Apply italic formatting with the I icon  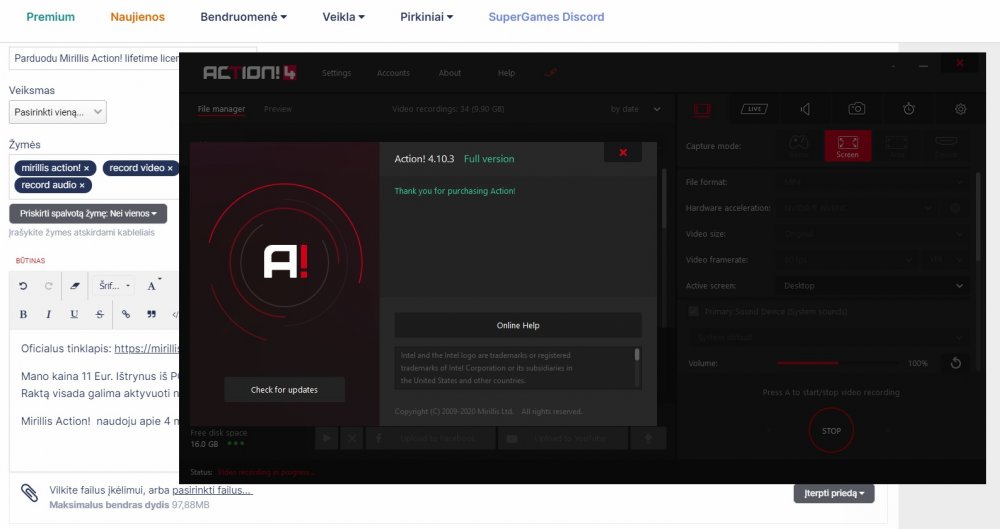point(48,314)
